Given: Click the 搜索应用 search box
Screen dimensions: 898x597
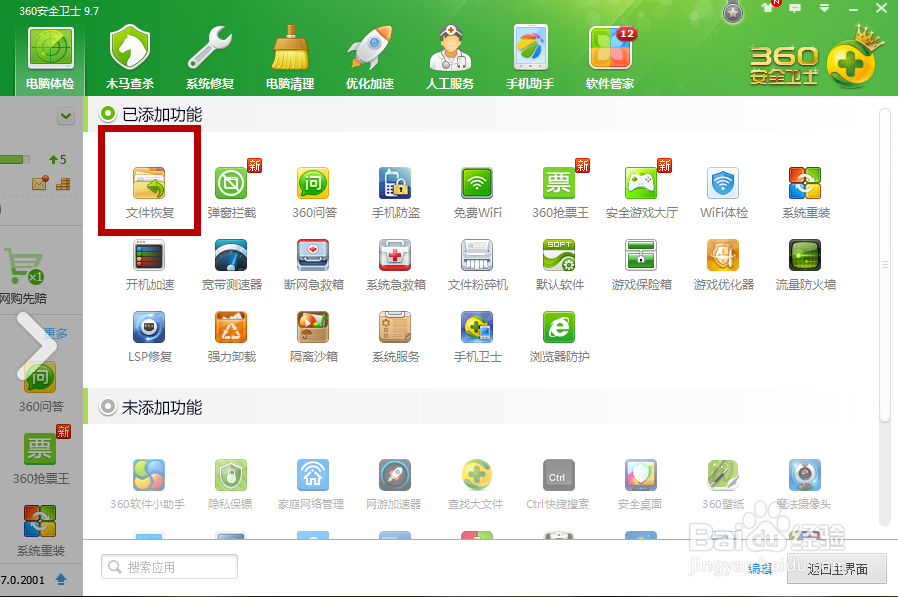Looking at the screenshot, I should (170, 567).
